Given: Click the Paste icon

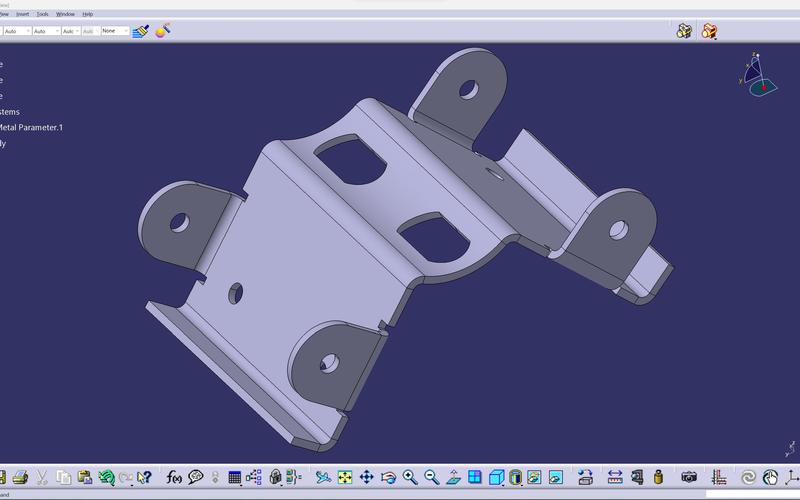Looking at the screenshot, I should [85, 478].
